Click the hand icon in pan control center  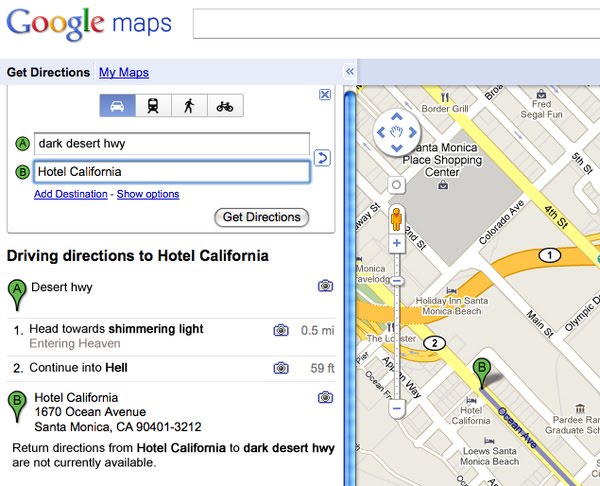coord(397,132)
